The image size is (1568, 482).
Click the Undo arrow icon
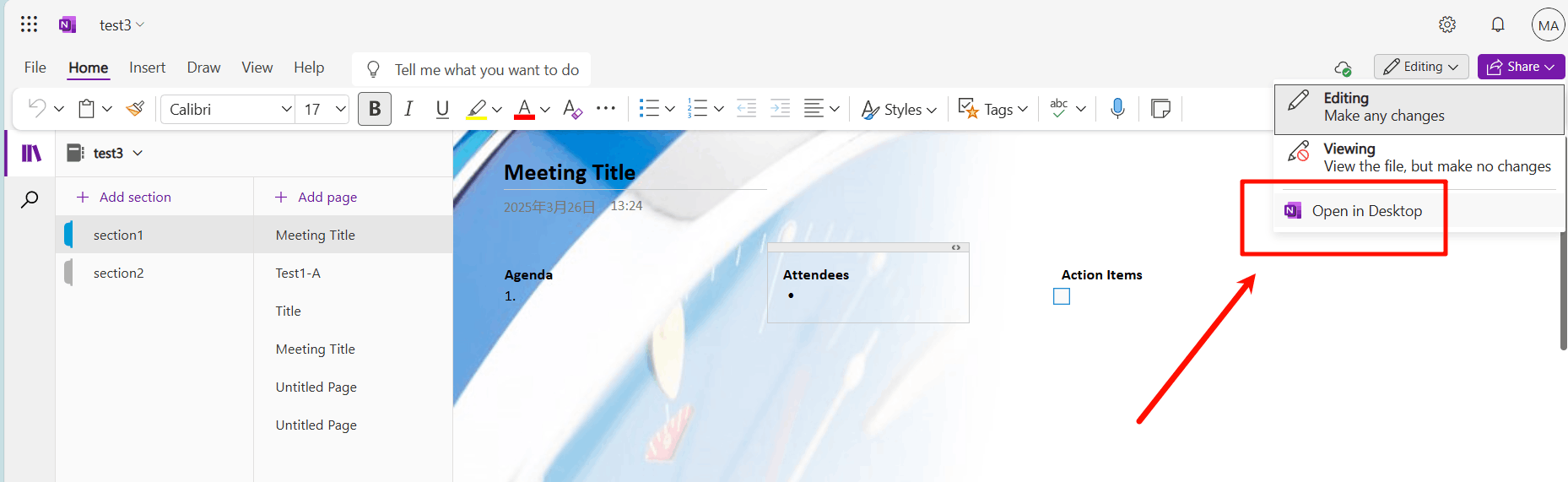click(37, 108)
